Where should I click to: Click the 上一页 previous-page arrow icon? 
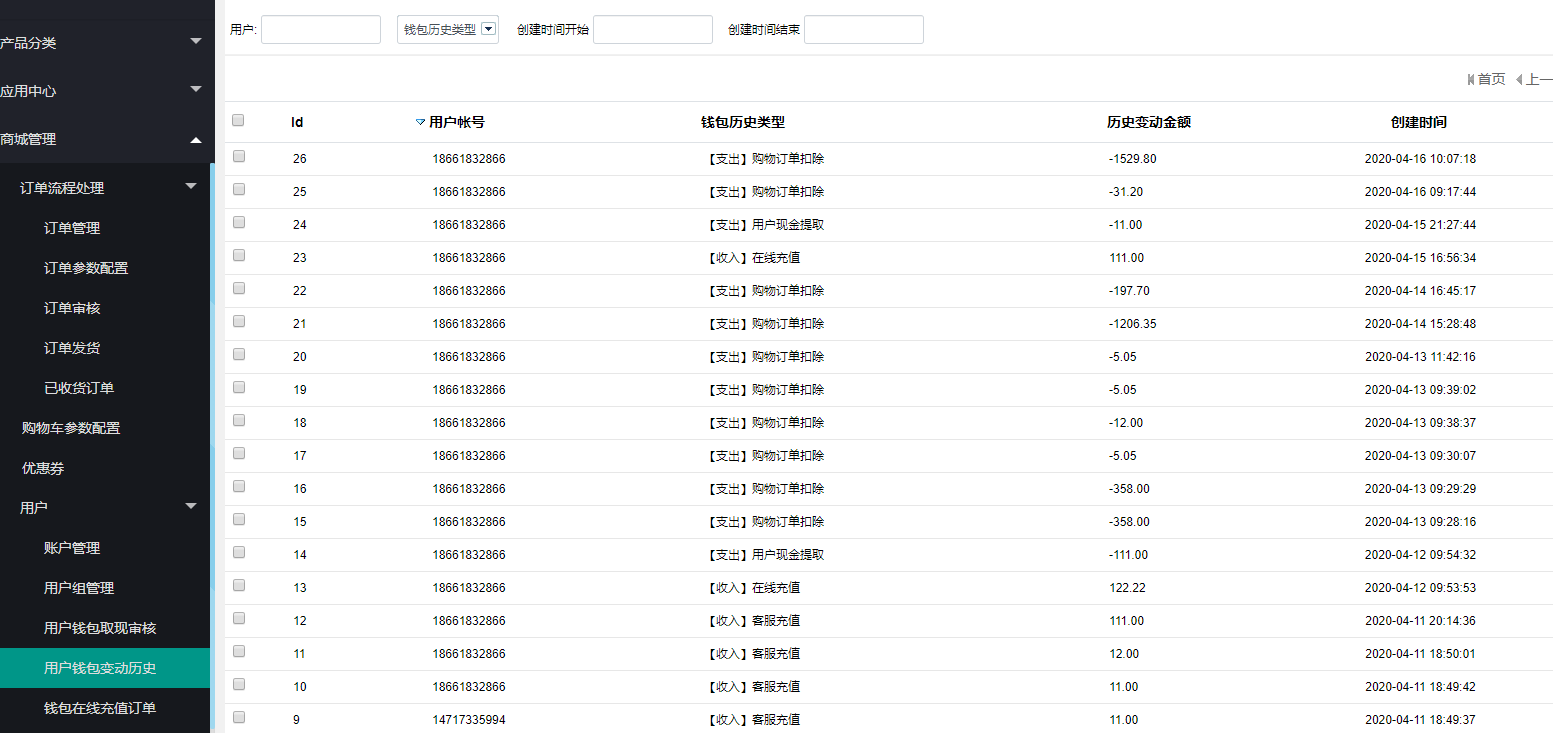pos(1519,79)
